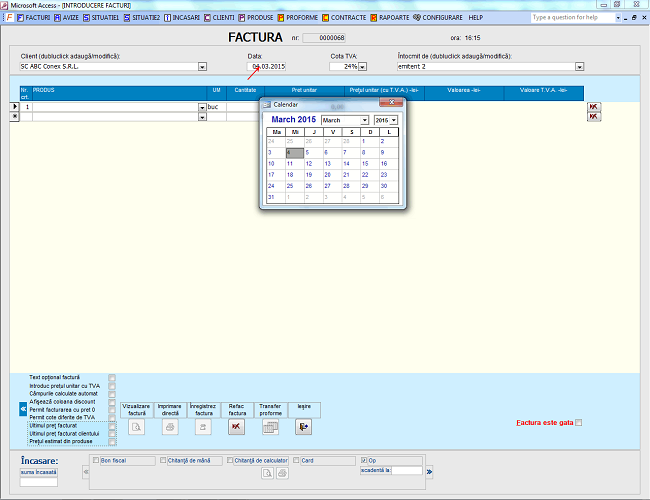Screen dimensions: 650x500
Task: Uncheck the Op payment checkbox
Action: [364, 460]
